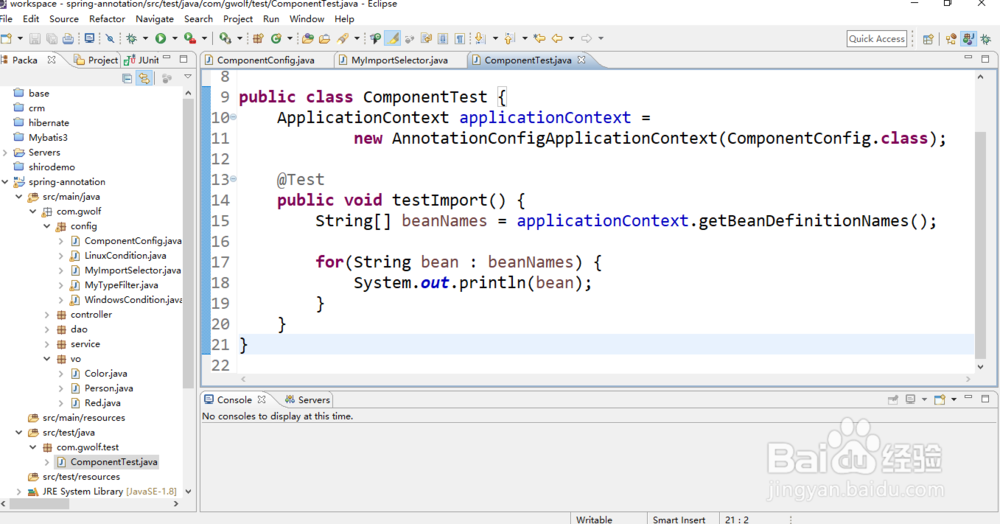
Task: Open the Source menu
Action: [x=64, y=19]
